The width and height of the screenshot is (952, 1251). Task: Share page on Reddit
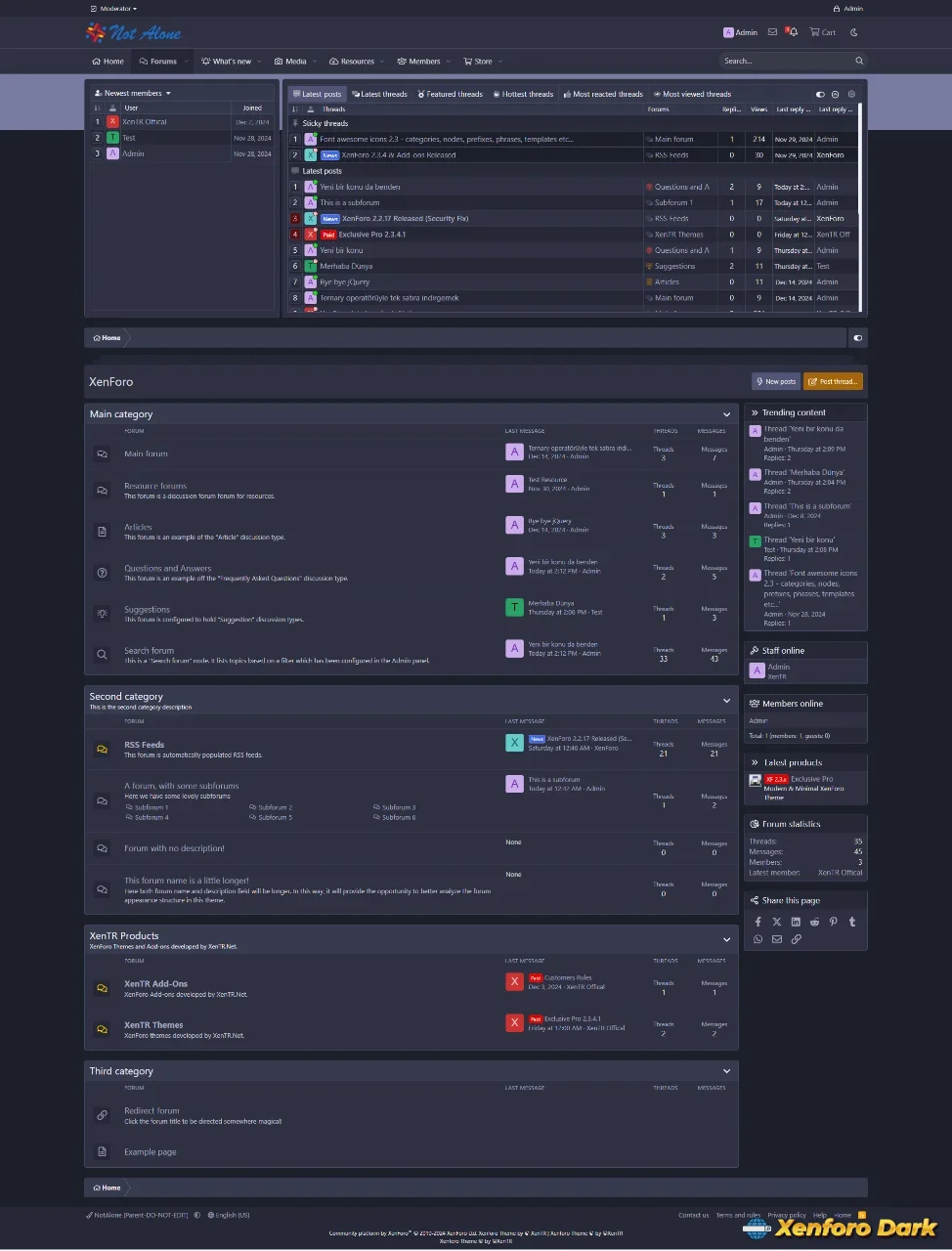pos(814,922)
